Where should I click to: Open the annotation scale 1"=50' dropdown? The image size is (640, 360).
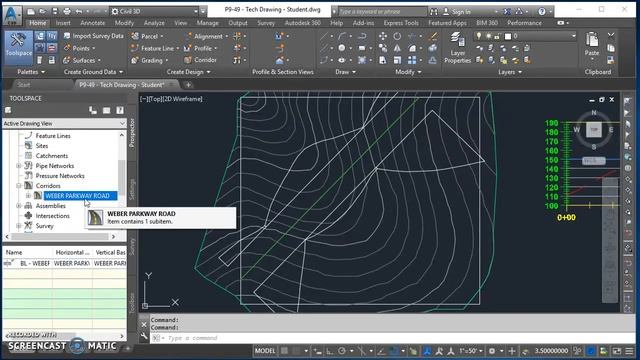point(471,351)
